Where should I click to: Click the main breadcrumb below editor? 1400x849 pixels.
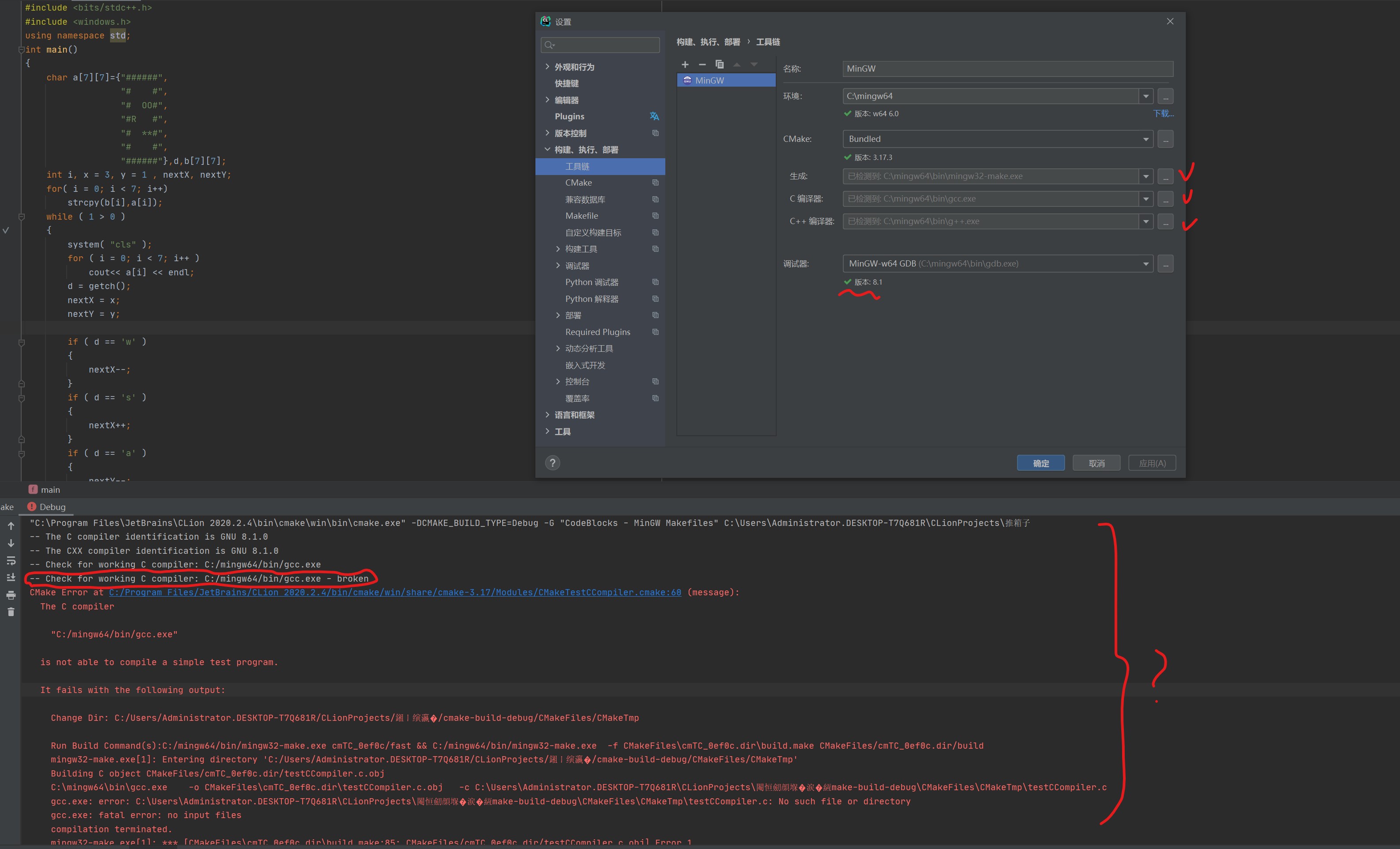(44, 489)
